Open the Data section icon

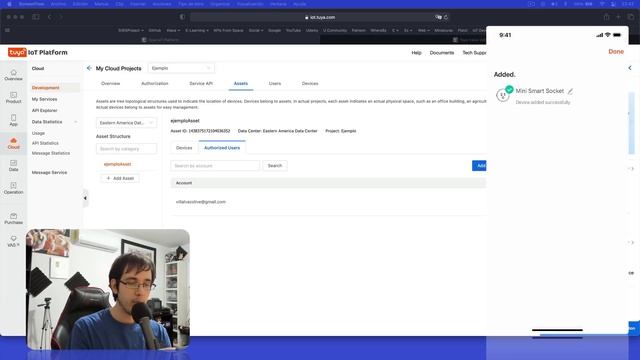13,165
